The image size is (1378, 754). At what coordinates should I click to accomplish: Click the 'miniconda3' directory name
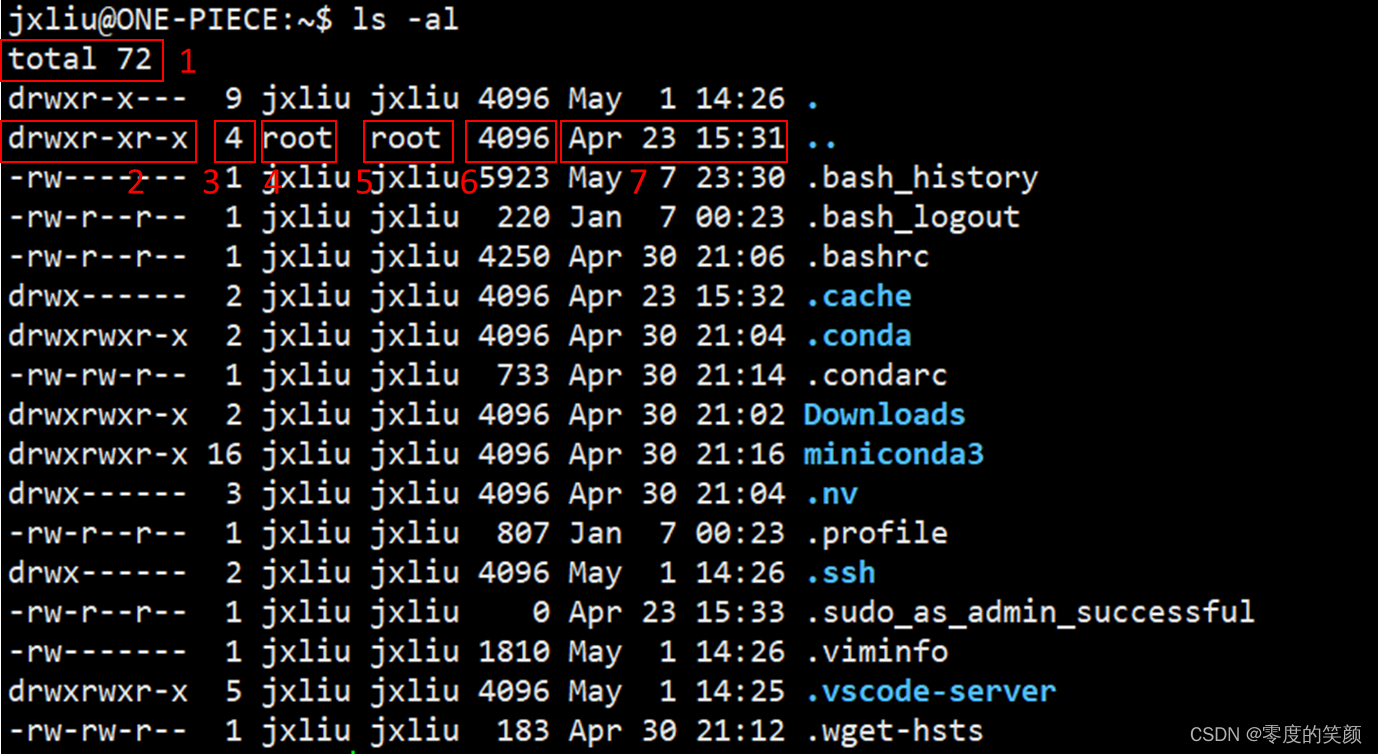click(x=894, y=455)
